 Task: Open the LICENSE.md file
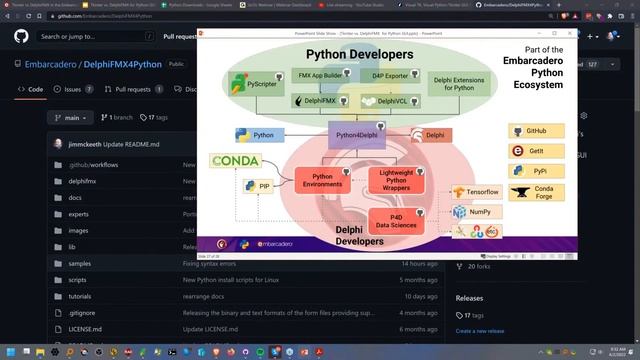click(85, 329)
